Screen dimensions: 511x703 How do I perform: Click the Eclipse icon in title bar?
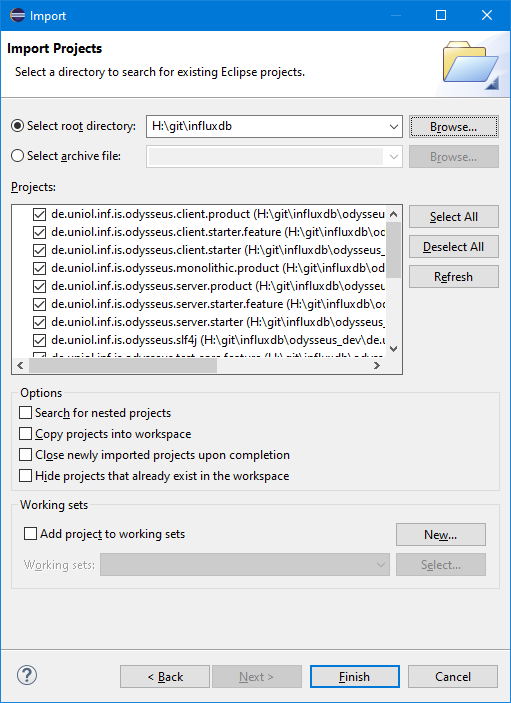(17, 15)
